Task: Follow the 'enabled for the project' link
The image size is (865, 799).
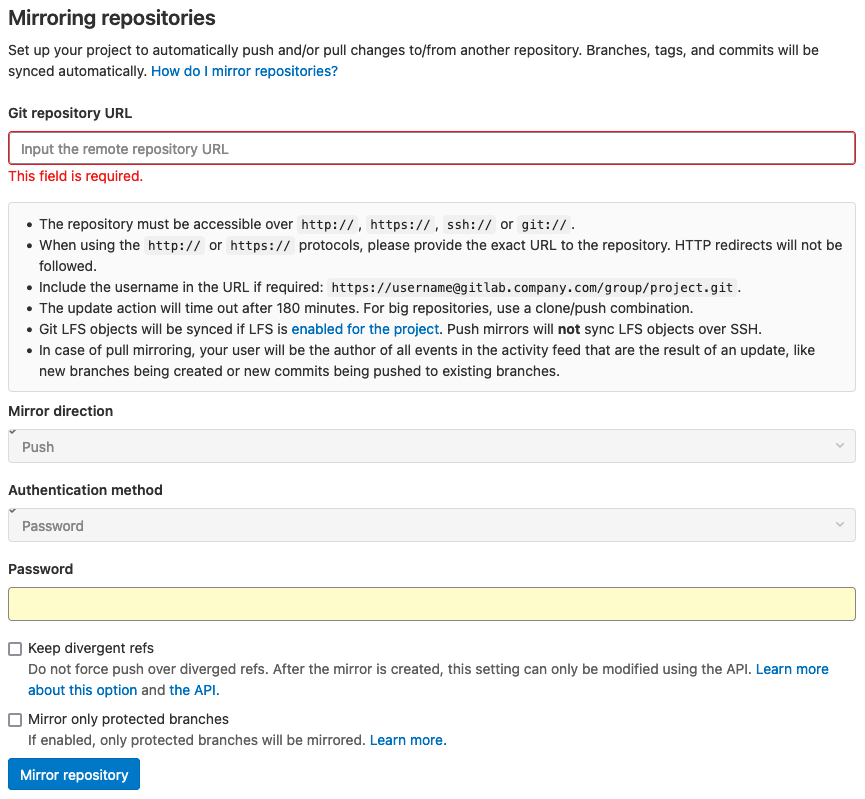Action: (x=365, y=329)
